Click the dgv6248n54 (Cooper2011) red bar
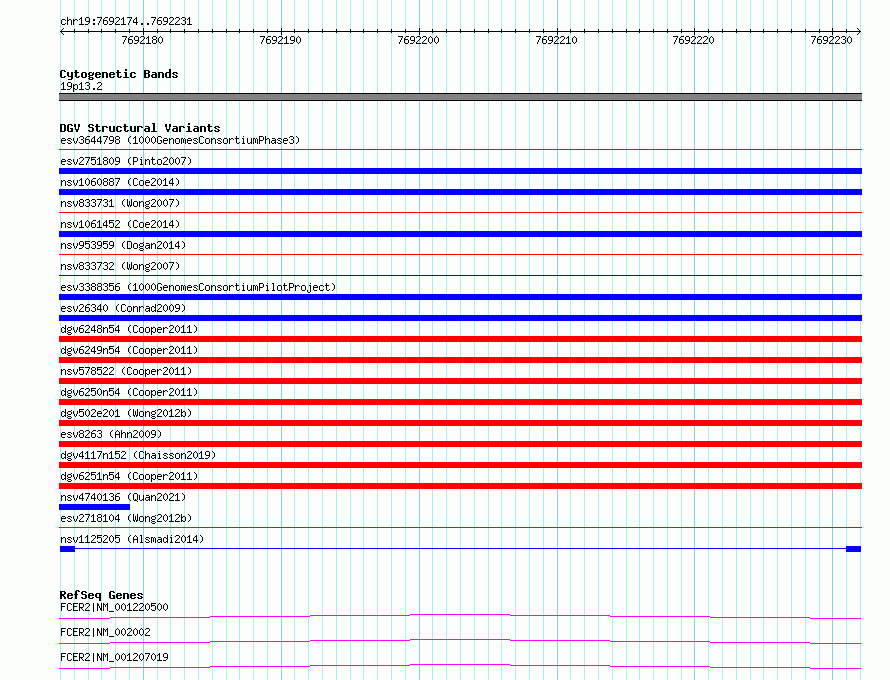 click(x=460, y=339)
